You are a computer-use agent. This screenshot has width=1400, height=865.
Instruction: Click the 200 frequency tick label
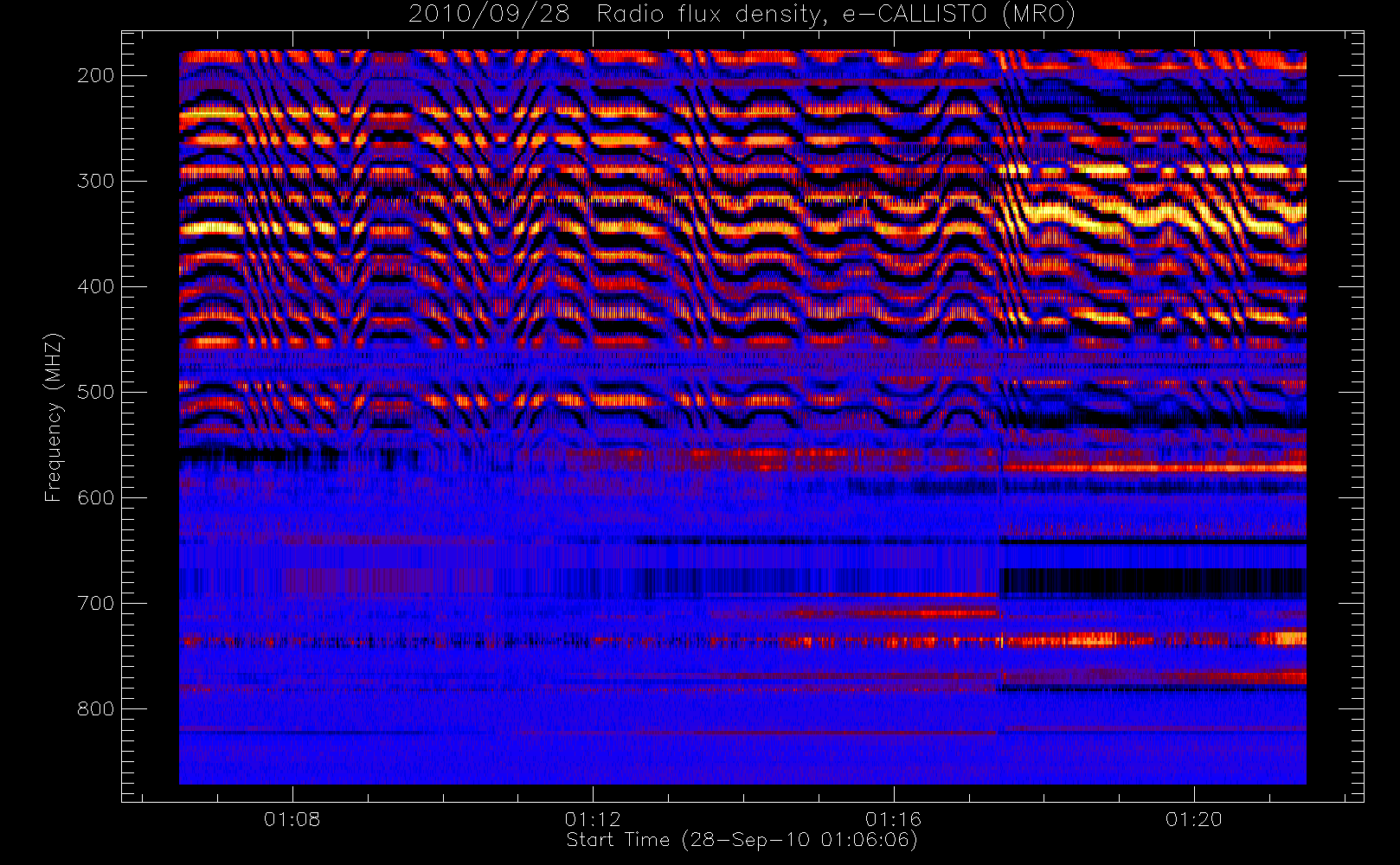coord(96,75)
